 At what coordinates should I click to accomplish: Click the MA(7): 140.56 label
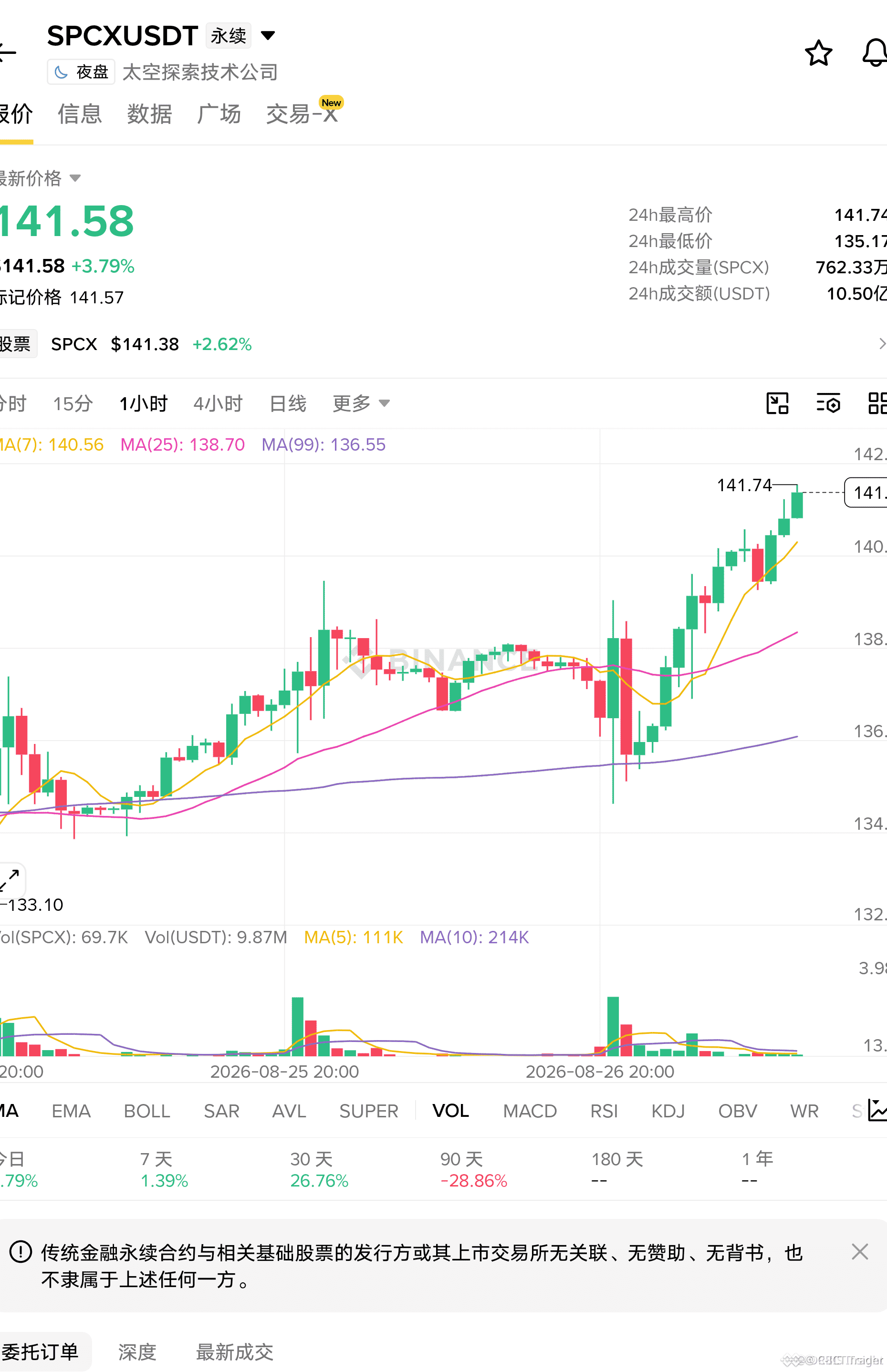tap(52, 444)
